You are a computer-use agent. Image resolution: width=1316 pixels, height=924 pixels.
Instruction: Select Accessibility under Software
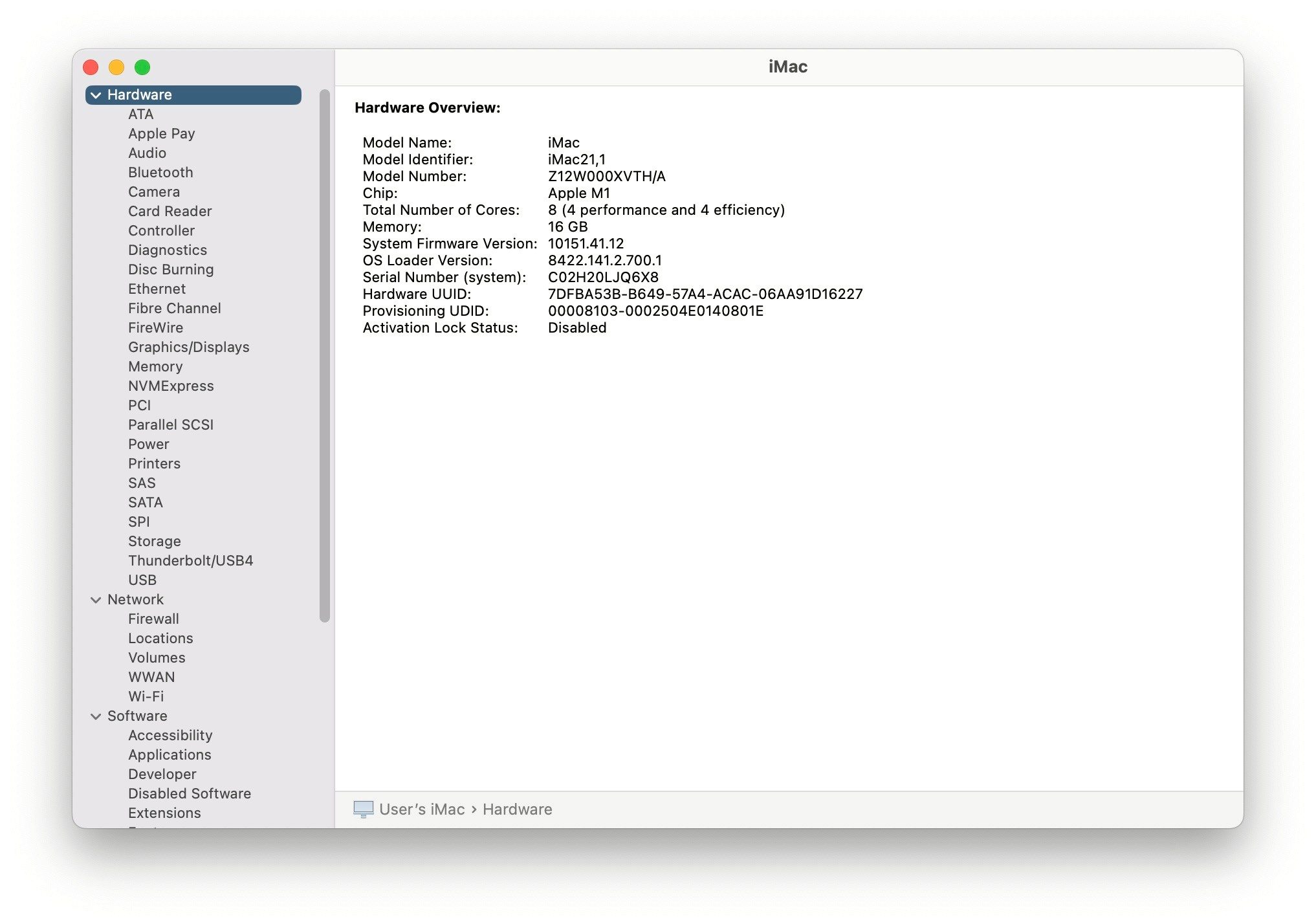click(170, 735)
